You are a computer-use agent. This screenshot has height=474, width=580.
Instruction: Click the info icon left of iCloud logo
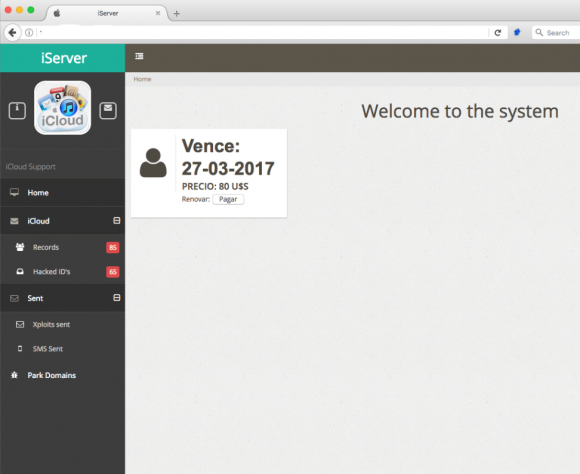[x=17, y=111]
